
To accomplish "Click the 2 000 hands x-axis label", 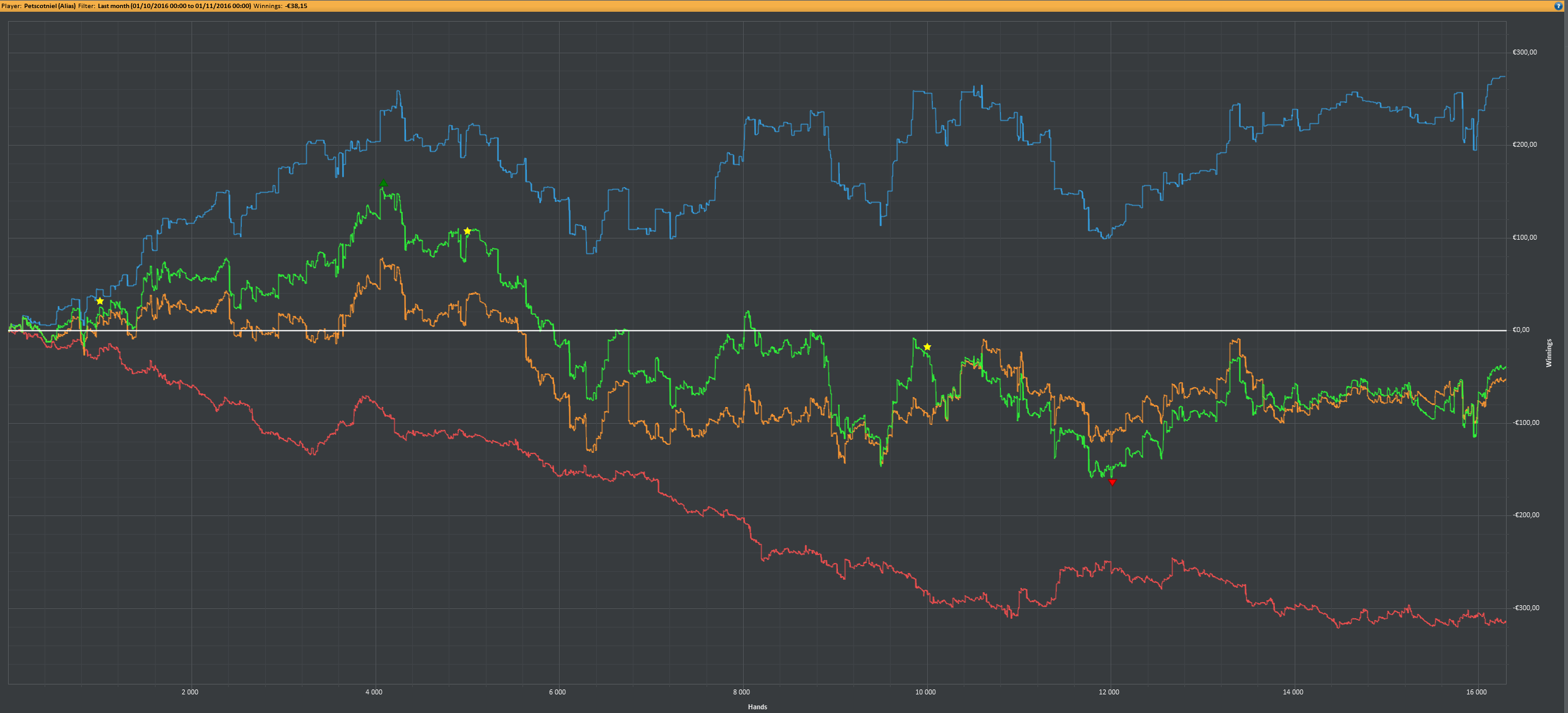I will [x=190, y=692].
